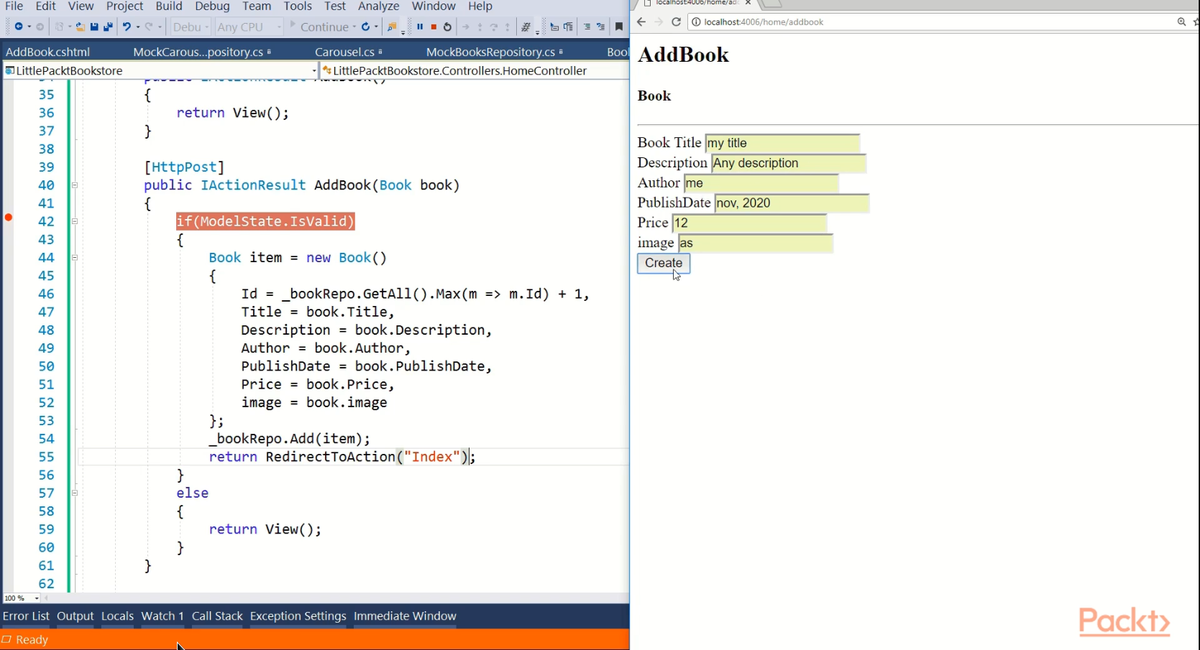Click the PublishDate input field
Viewport: 1200px width, 650px height.
click(792, 203)
